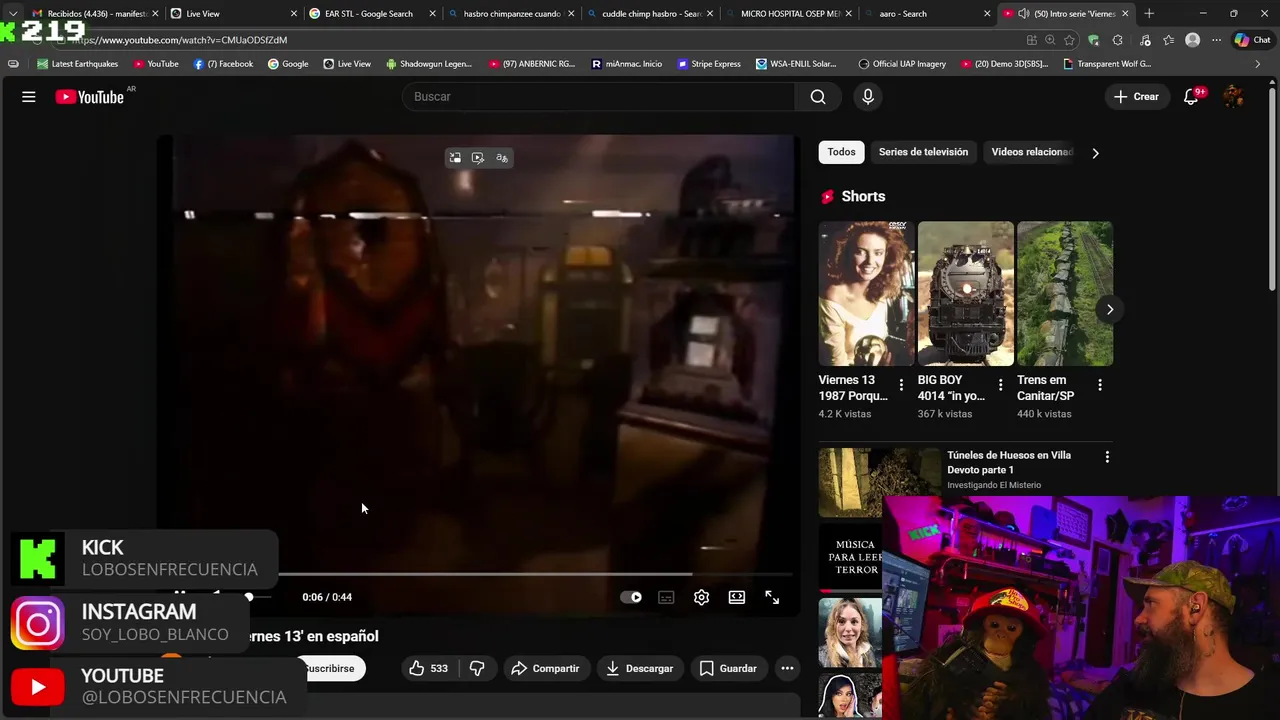Image resolution: width=1280 pixels, height=720 pixels.
Task: Open options menu for BIG BOY 4014 short
Action: (1000, 385)
